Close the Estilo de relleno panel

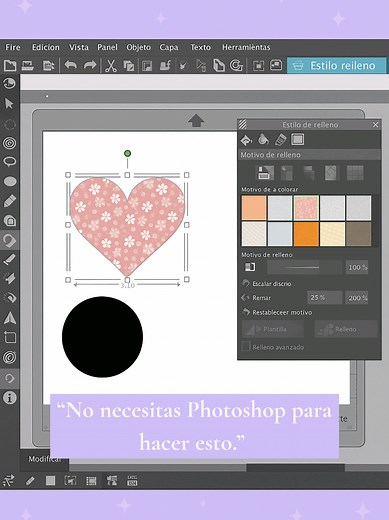tap(375, 124)
